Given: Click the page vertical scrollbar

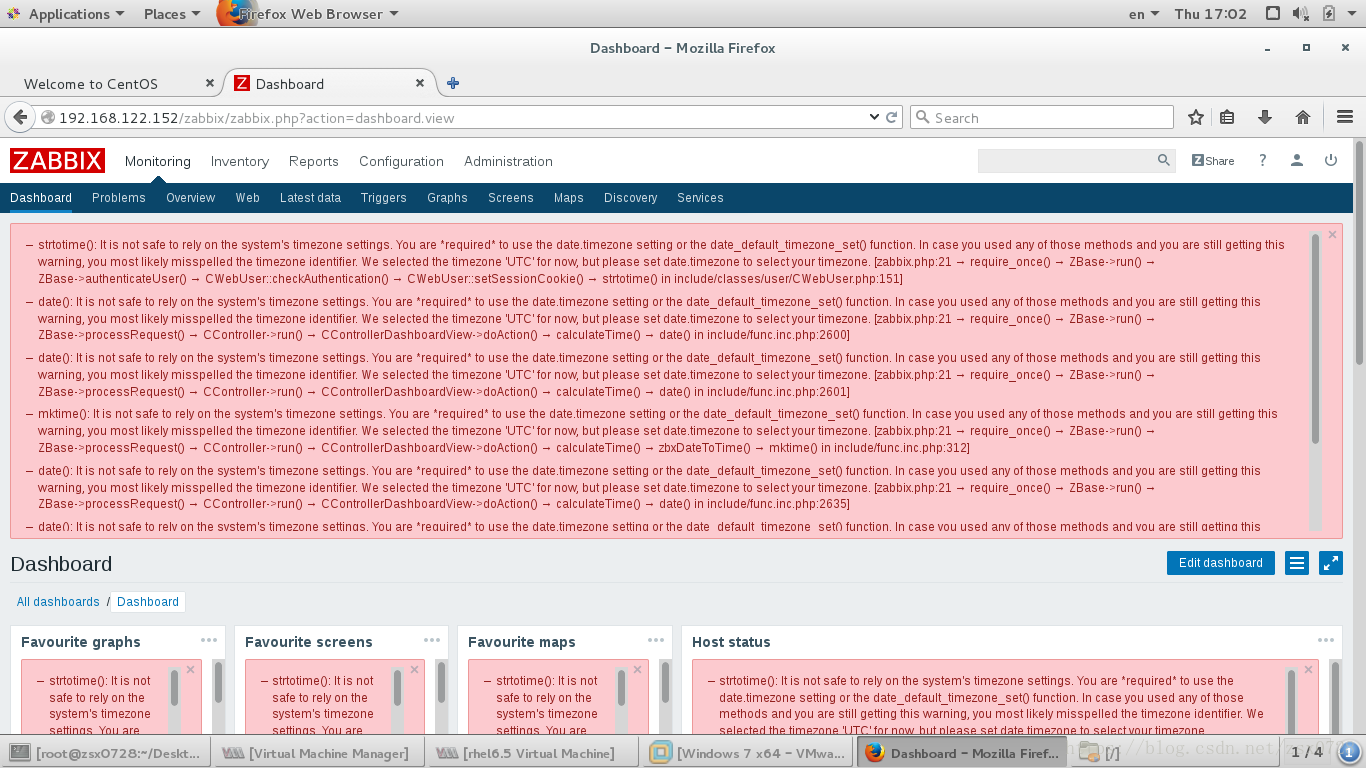Looking at the screenshot, I should [x=1359, y=255].
